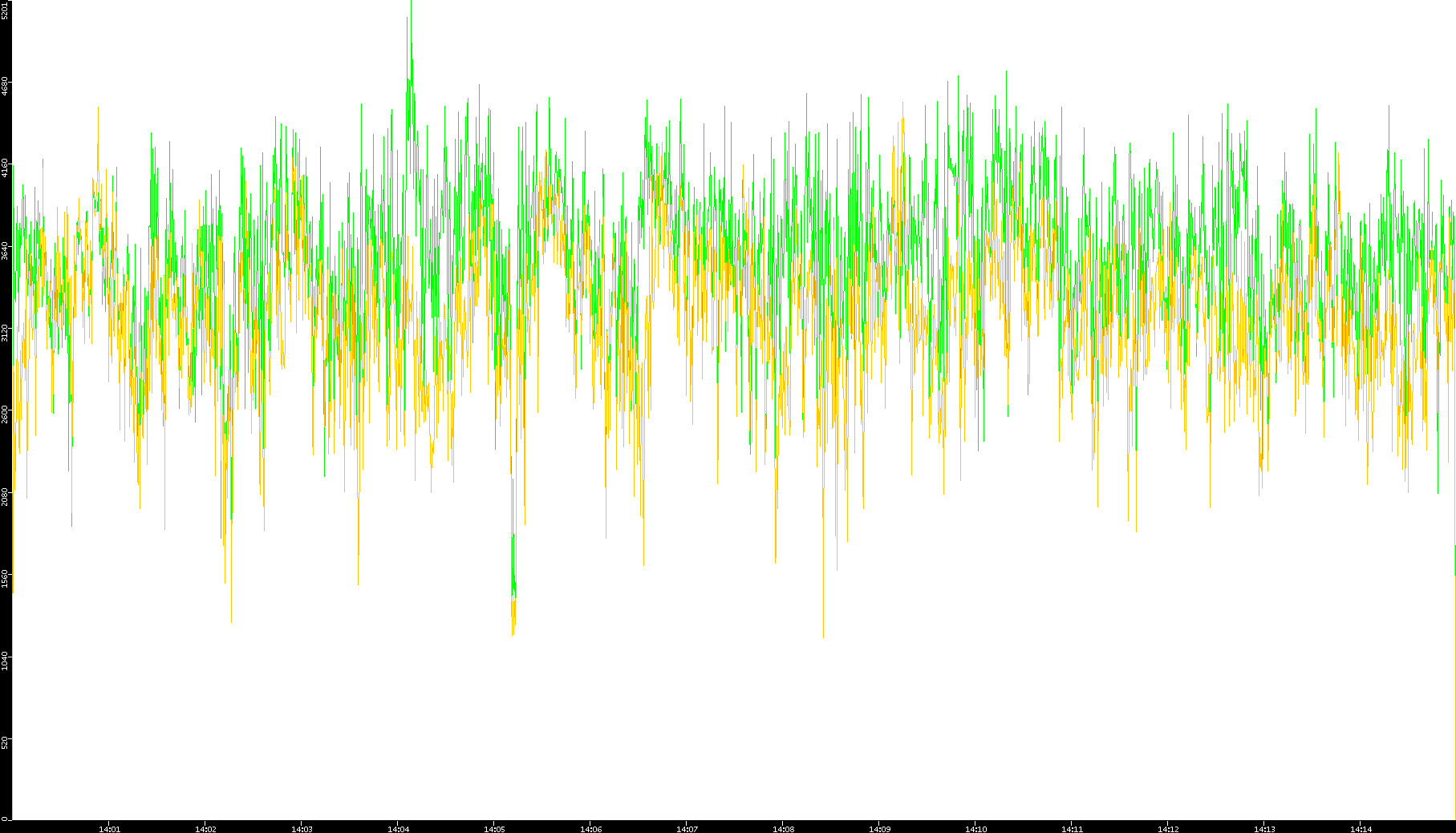Select the 3120 label on the vertical axis
Viewport: 1456px width, 833px height.
tap(6, 333)
